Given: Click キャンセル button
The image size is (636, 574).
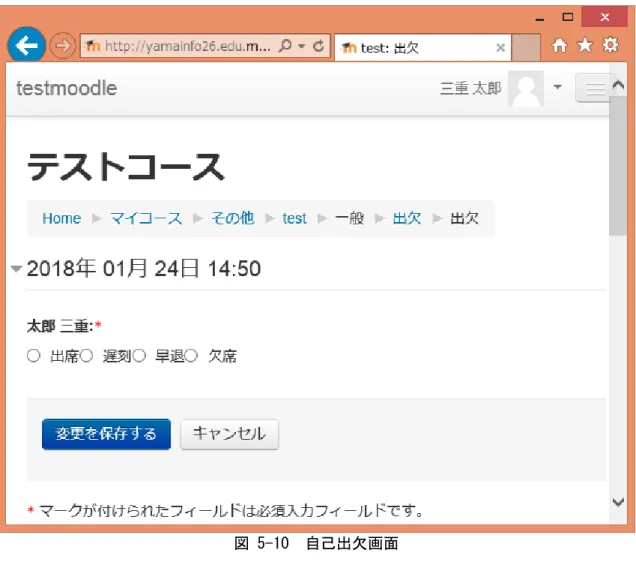Looking at the screenshot, I should (x=230, y=434).
